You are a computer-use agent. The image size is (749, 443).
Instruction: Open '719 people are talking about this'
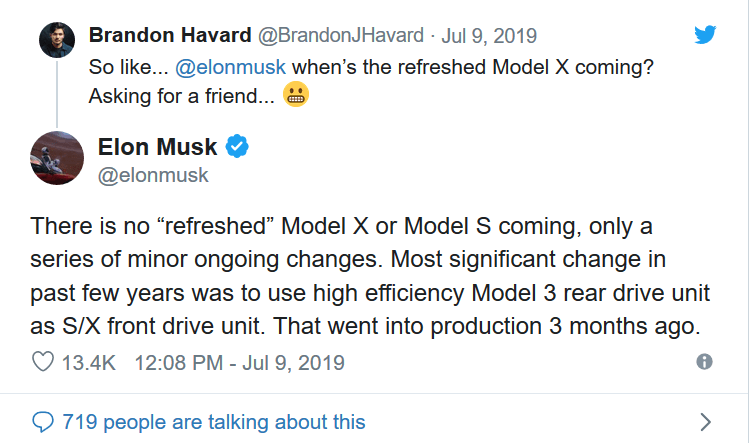(214, 422)
